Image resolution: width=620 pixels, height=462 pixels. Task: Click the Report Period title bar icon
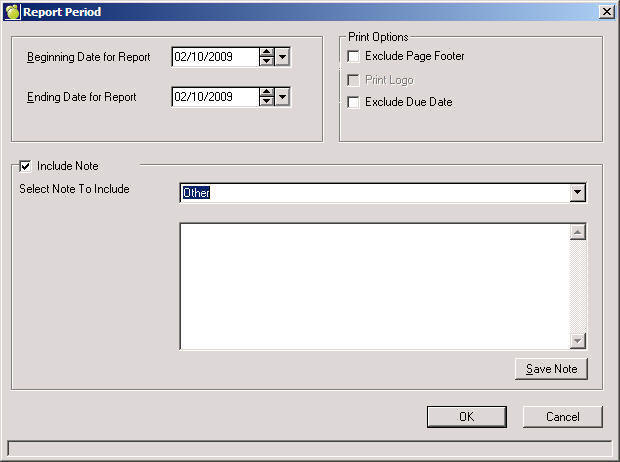point(12,11)
